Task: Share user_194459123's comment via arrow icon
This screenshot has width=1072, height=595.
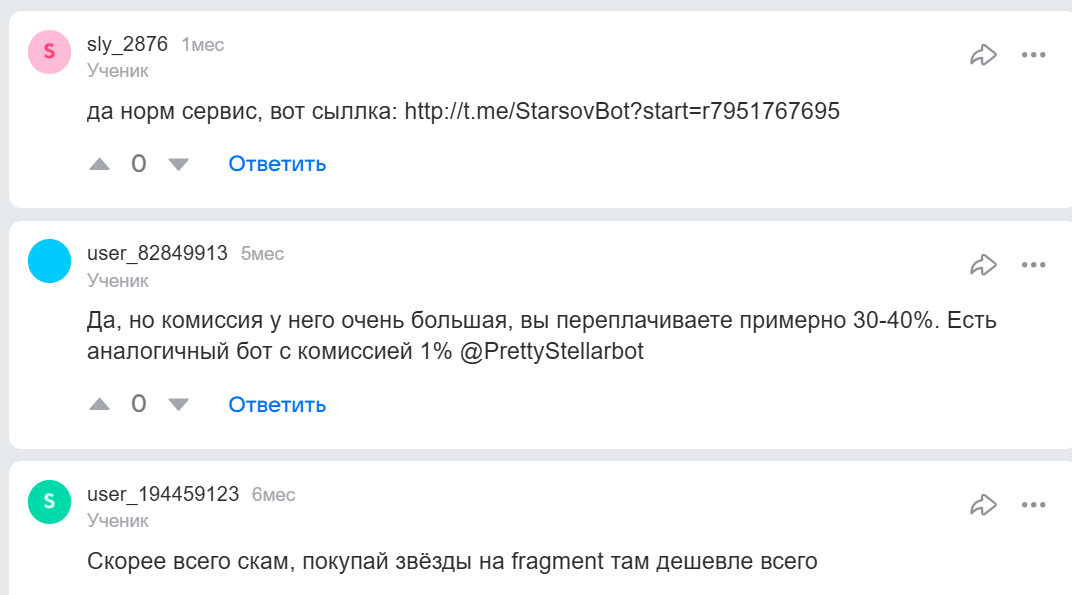Action: [x=984, y=505]
